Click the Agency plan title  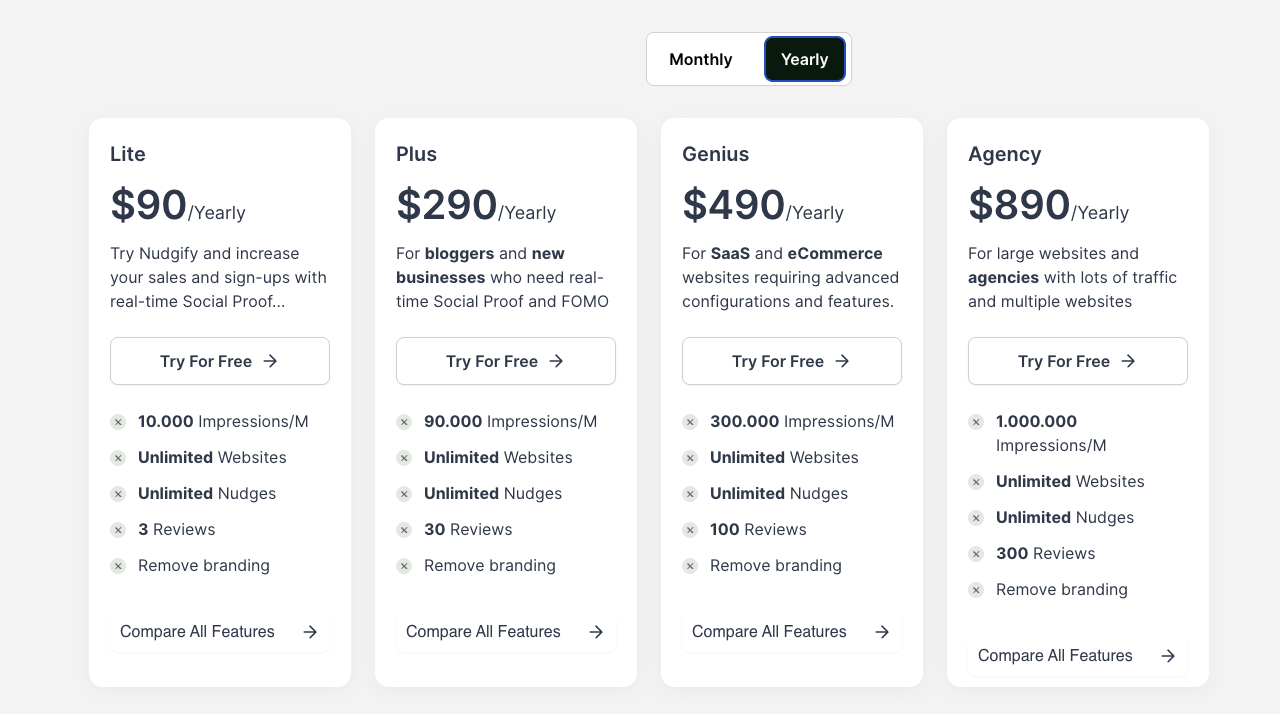point(1005,154)
